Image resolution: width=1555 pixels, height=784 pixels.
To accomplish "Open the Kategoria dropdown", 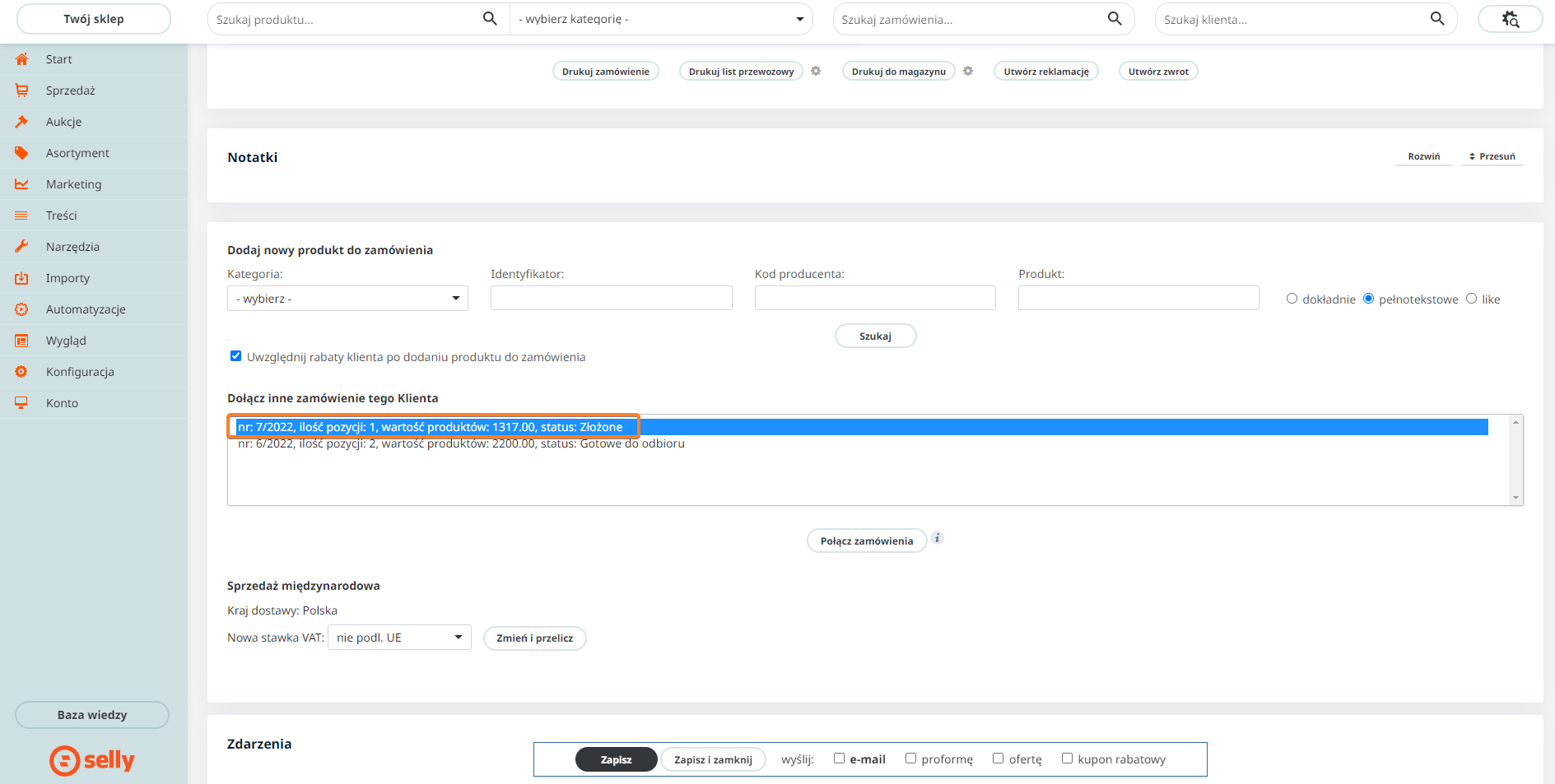I will point(347,299).
